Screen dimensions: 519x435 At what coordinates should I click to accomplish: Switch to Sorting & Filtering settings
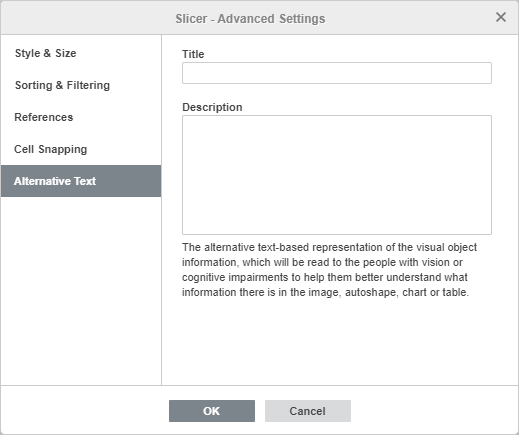tap(81, 85)
